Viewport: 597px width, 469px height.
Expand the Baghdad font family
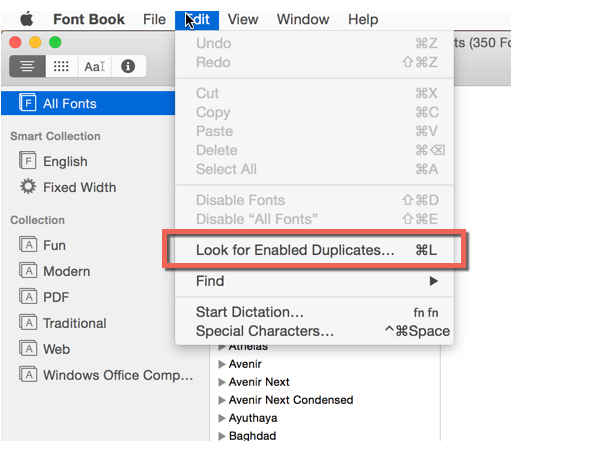point(222,436)
